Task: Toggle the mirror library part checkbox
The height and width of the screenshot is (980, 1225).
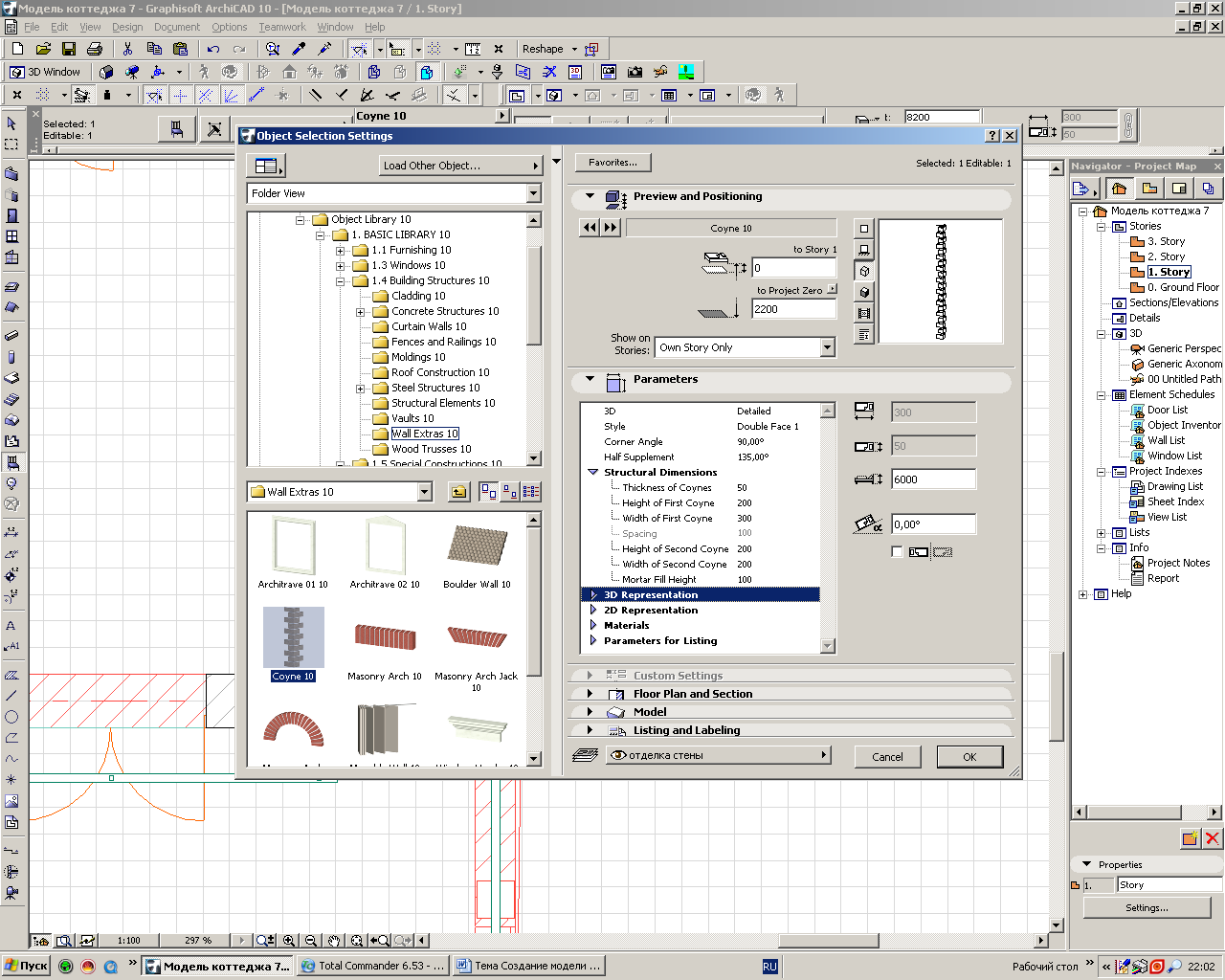Action: click(x=897, y=551)
